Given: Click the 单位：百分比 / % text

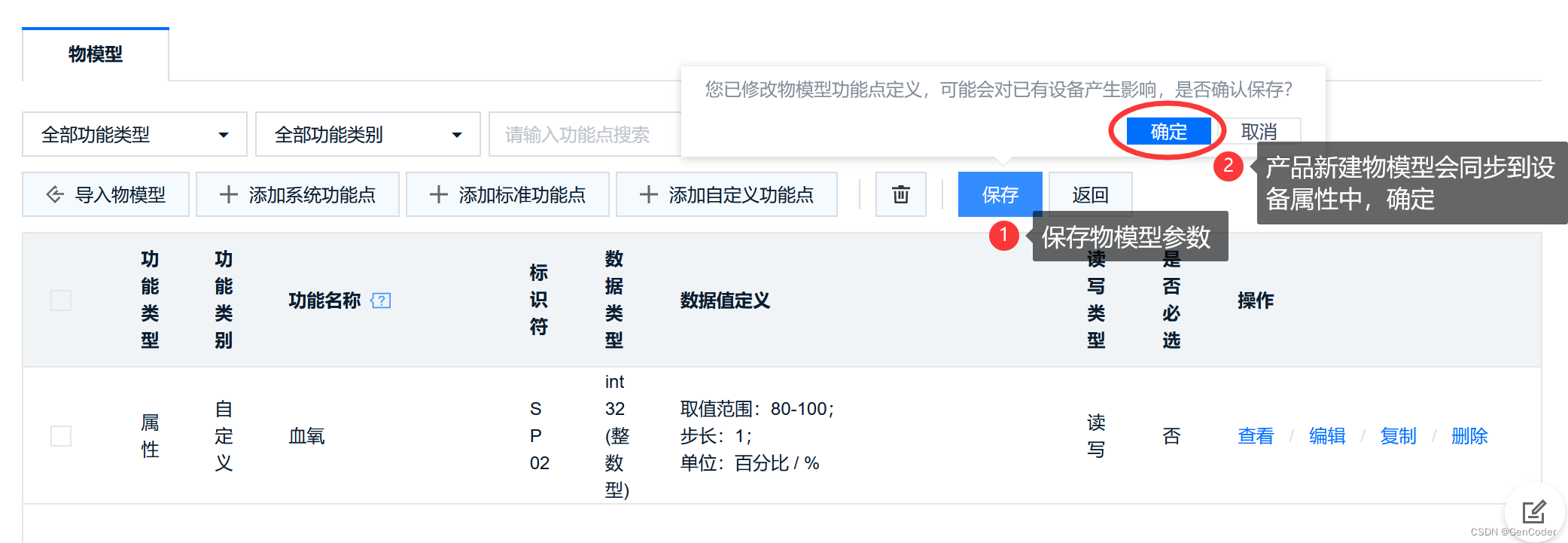Looking at the screenshot, I should click(750, 463).
